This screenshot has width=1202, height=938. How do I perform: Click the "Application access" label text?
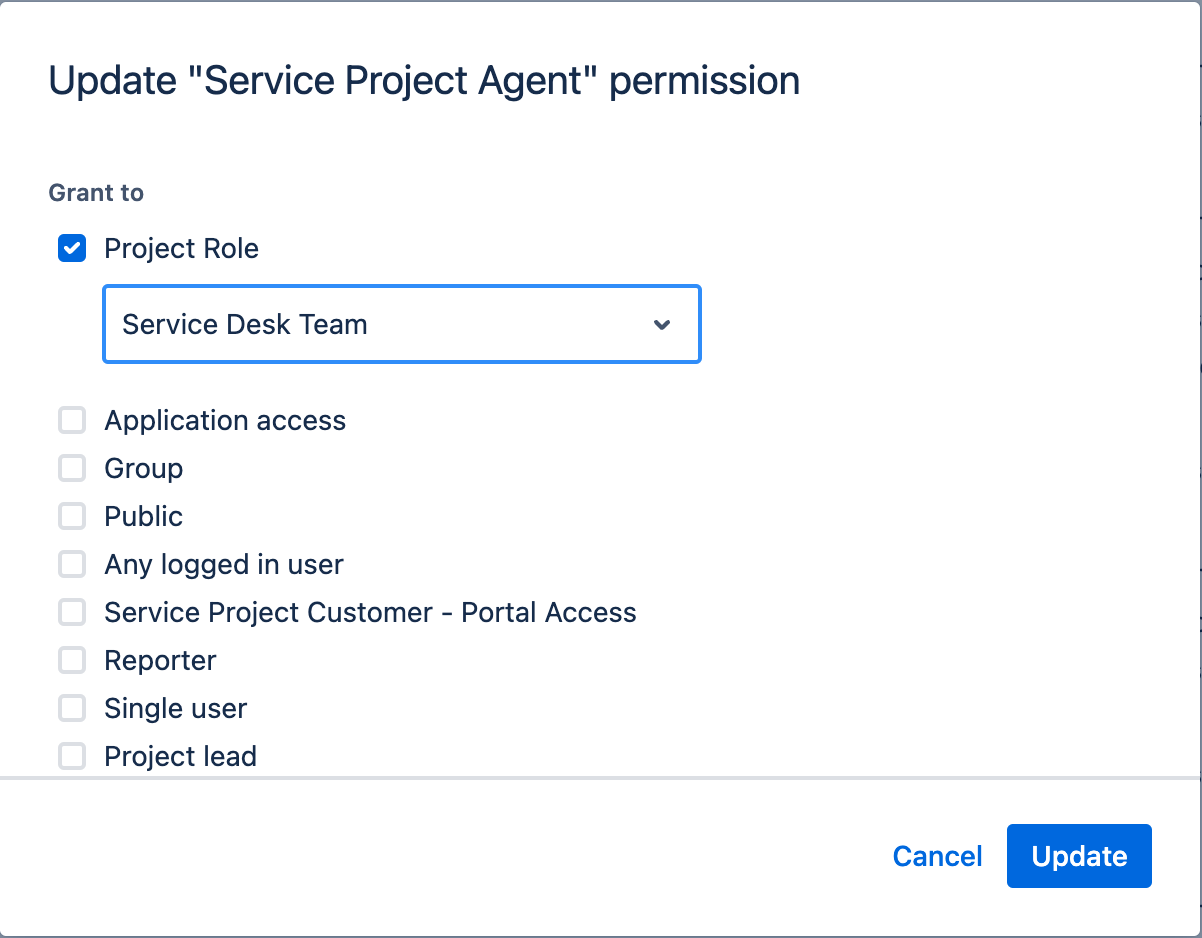[x=225, y=421]
